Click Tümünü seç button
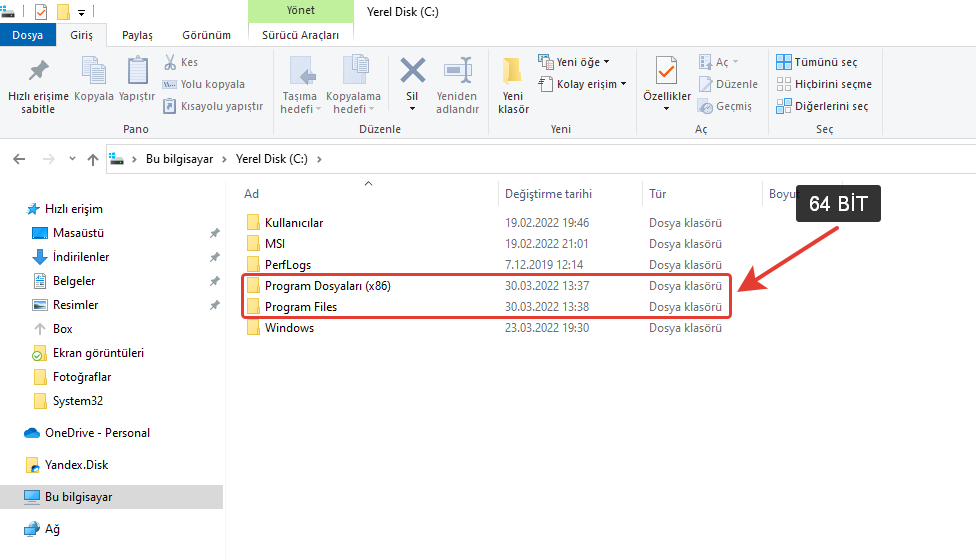Image resolution: width=976 pixels, height=560 pixels. pyautogui.click(x=816, y=62)
